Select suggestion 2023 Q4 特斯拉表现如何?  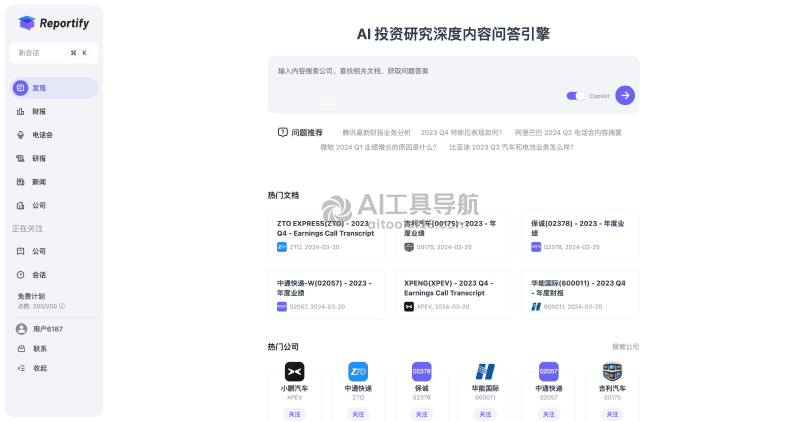tap(461, 132)
